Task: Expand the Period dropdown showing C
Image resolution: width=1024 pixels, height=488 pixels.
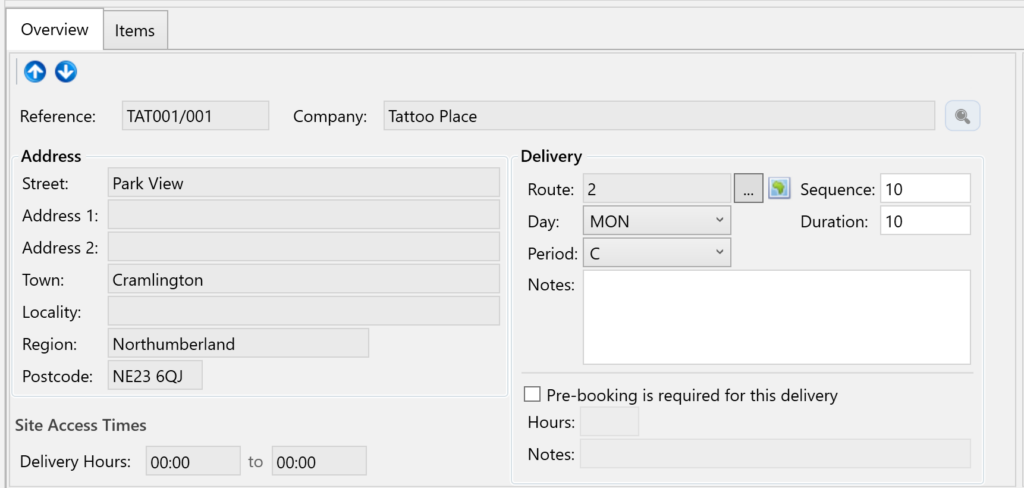Action: [x=657, y=253]
